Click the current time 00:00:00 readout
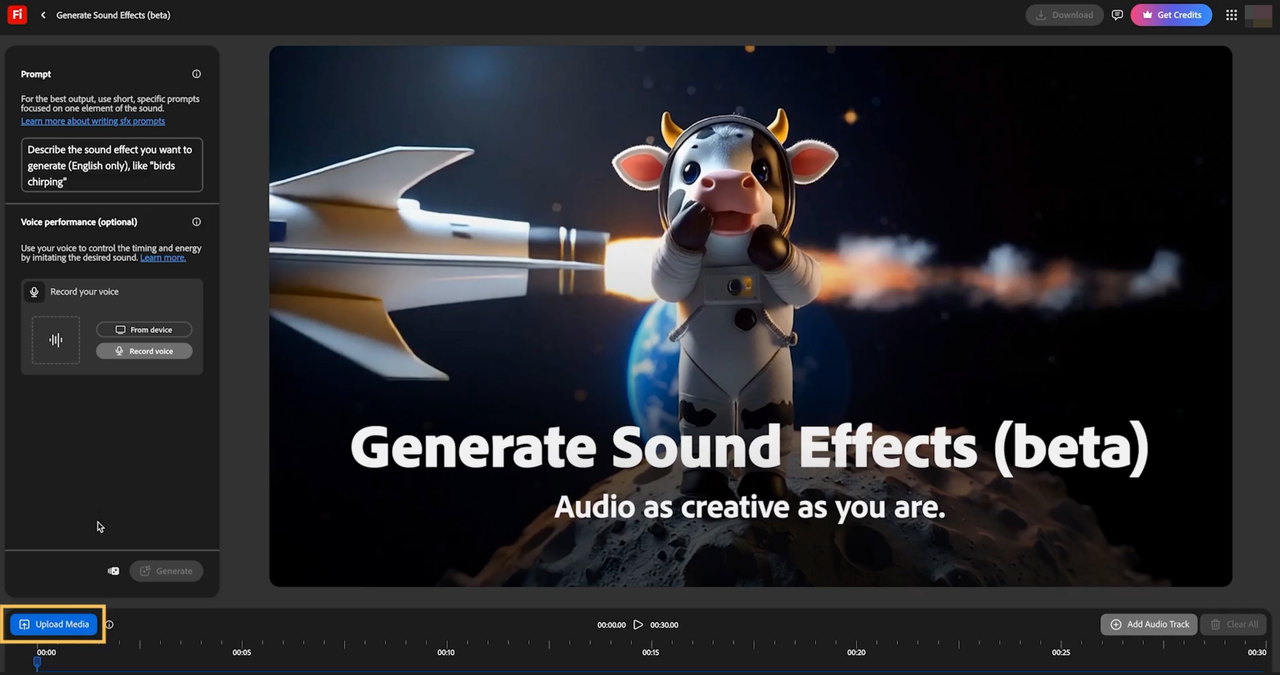Viewport: 1280px width, 675px height. pos(611,625)
